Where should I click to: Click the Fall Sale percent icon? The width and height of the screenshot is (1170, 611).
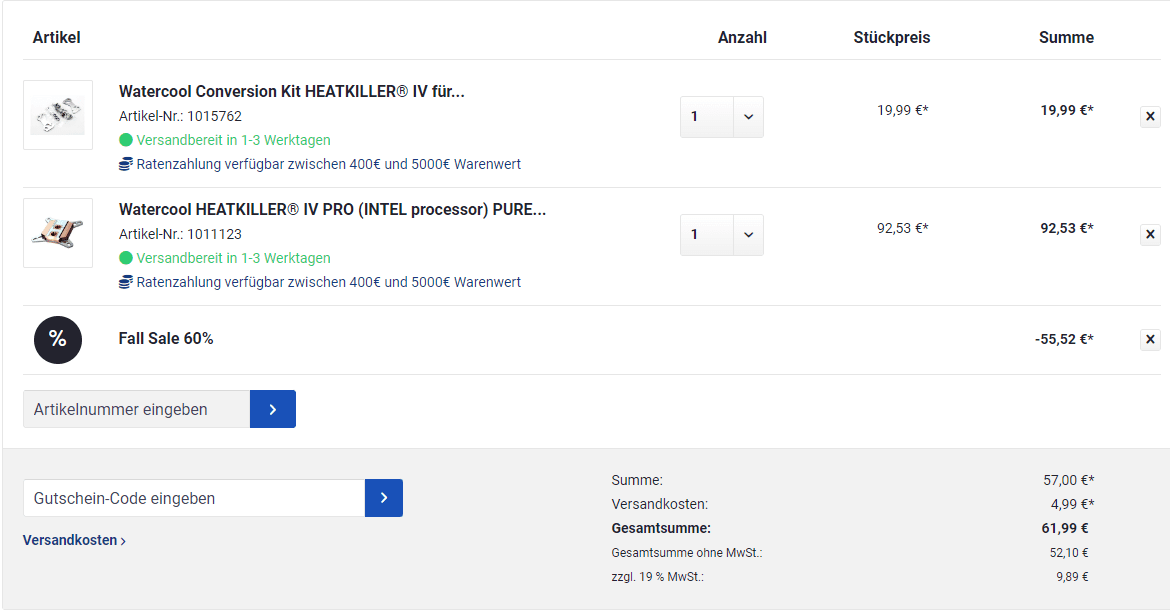click(57, 339)
